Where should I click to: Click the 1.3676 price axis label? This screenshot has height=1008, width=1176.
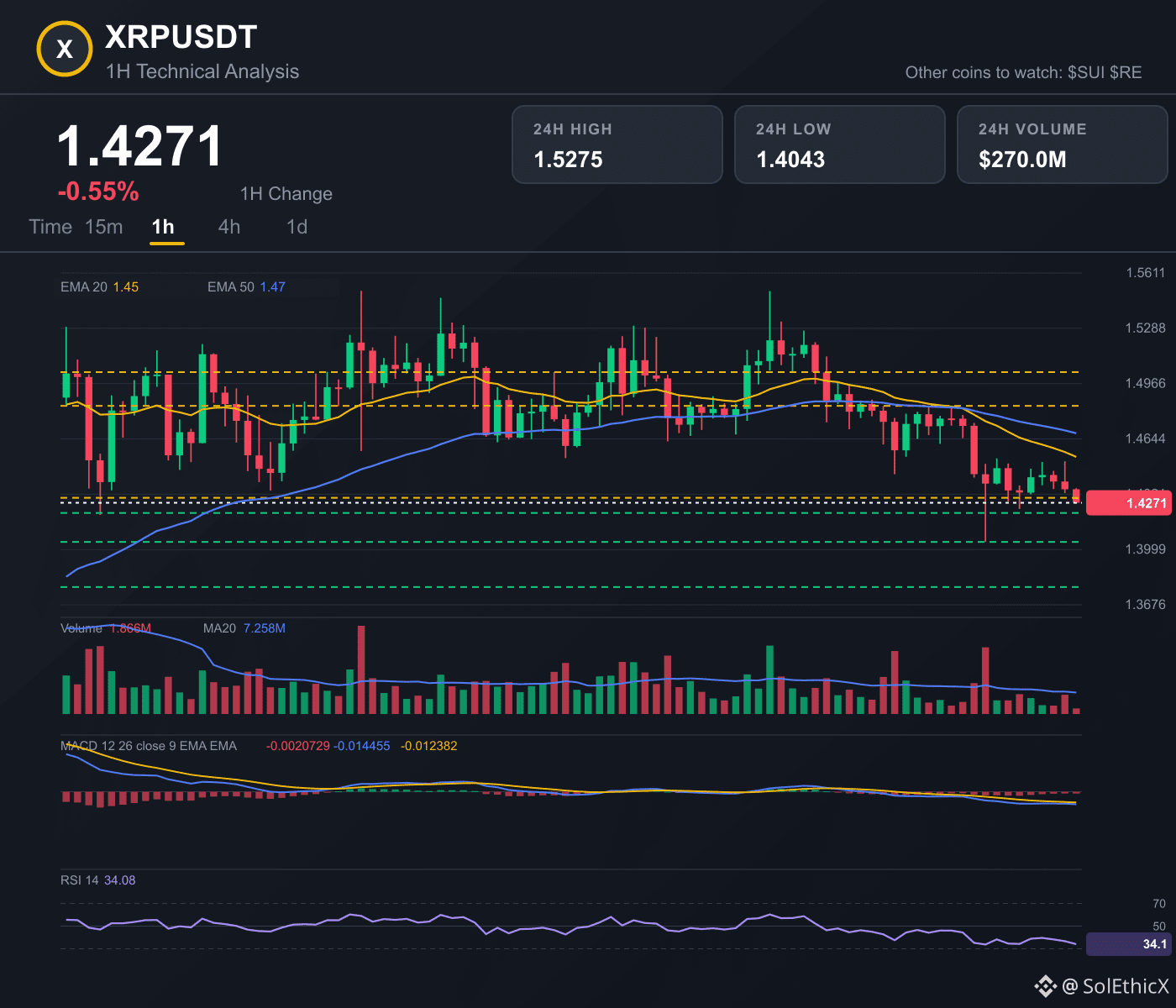(x=1146, y=605)
